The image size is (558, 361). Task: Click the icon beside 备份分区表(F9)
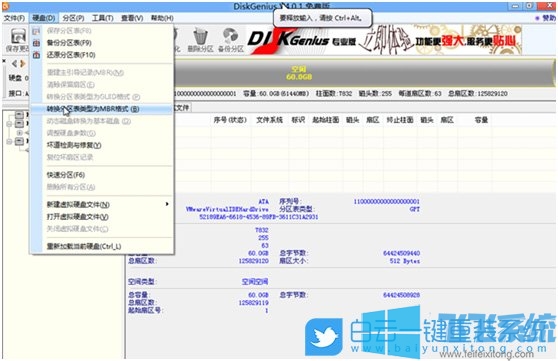[x=36, y=43]
